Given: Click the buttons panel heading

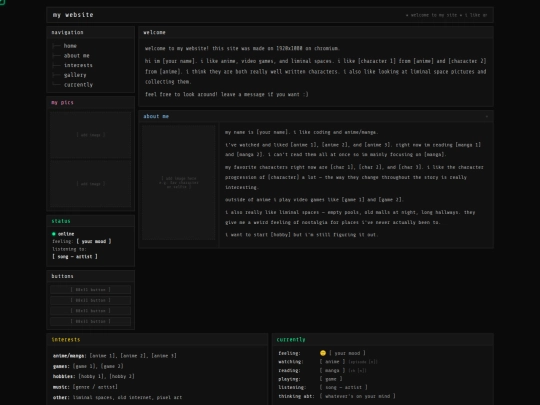Looking at the screenshot, I should [62, 276].
